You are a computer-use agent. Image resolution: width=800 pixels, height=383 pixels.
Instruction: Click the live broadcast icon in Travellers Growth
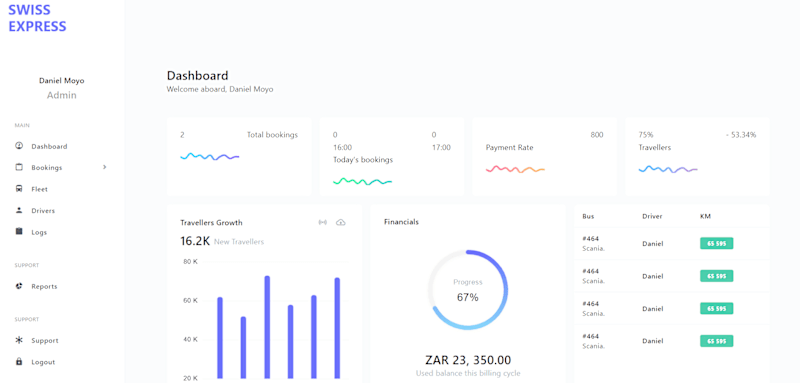322,222
